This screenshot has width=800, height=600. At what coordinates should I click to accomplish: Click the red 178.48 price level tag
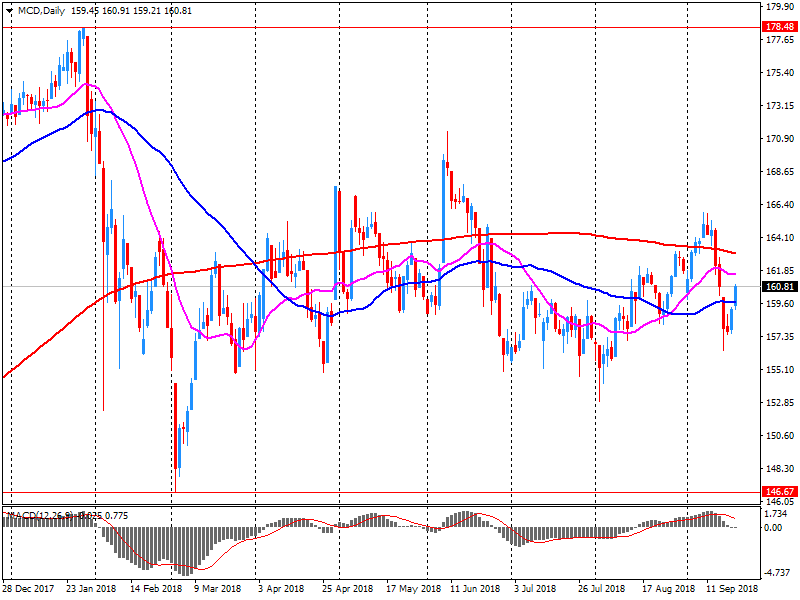778,27
